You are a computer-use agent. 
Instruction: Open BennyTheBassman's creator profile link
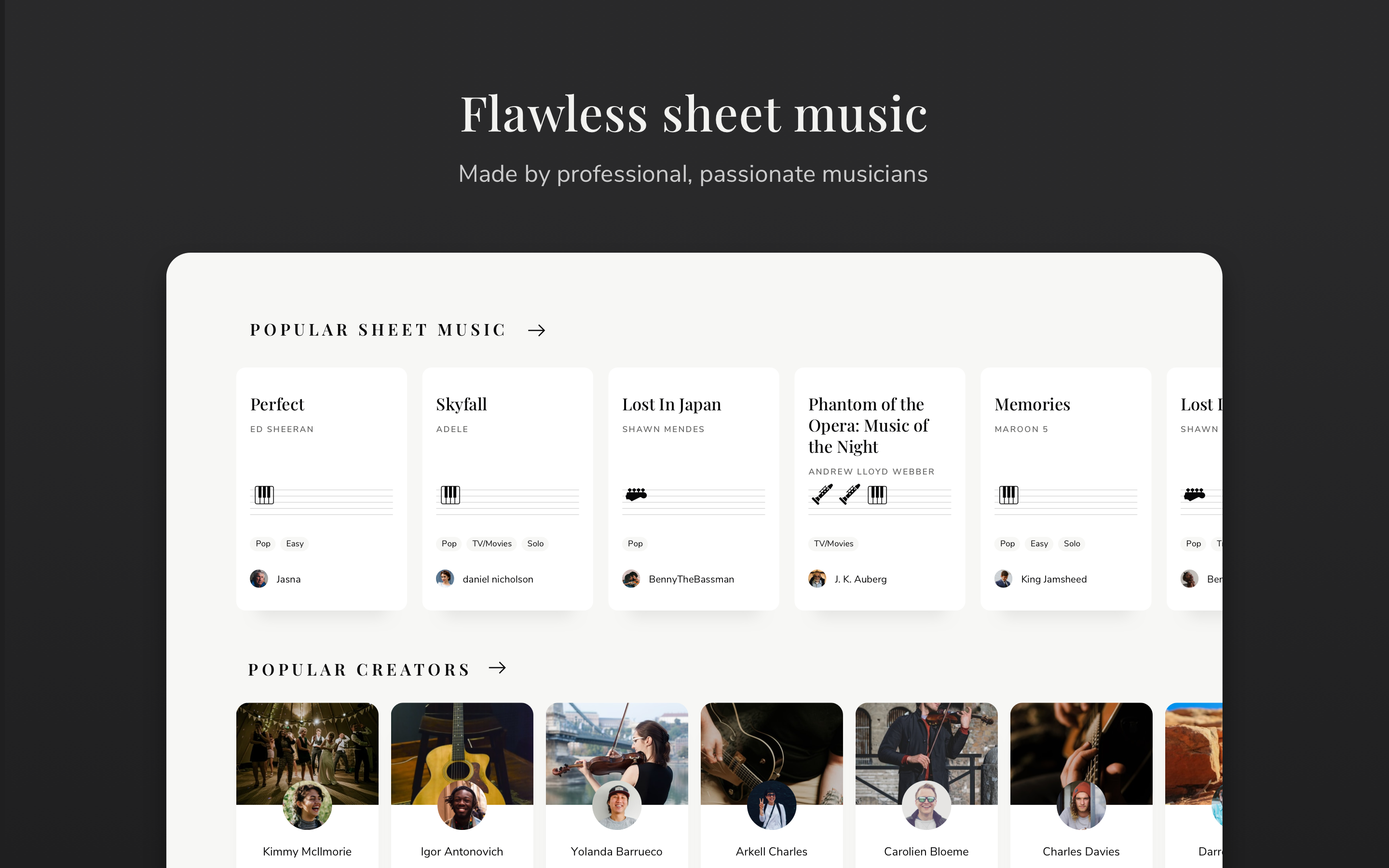[x=691, y=579]
